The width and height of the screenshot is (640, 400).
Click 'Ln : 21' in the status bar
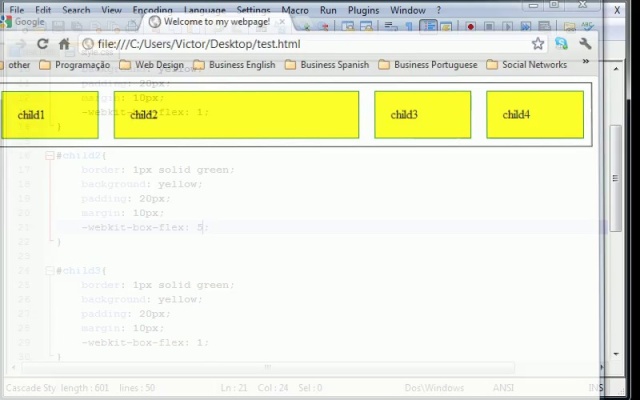(x=234, y=387)
